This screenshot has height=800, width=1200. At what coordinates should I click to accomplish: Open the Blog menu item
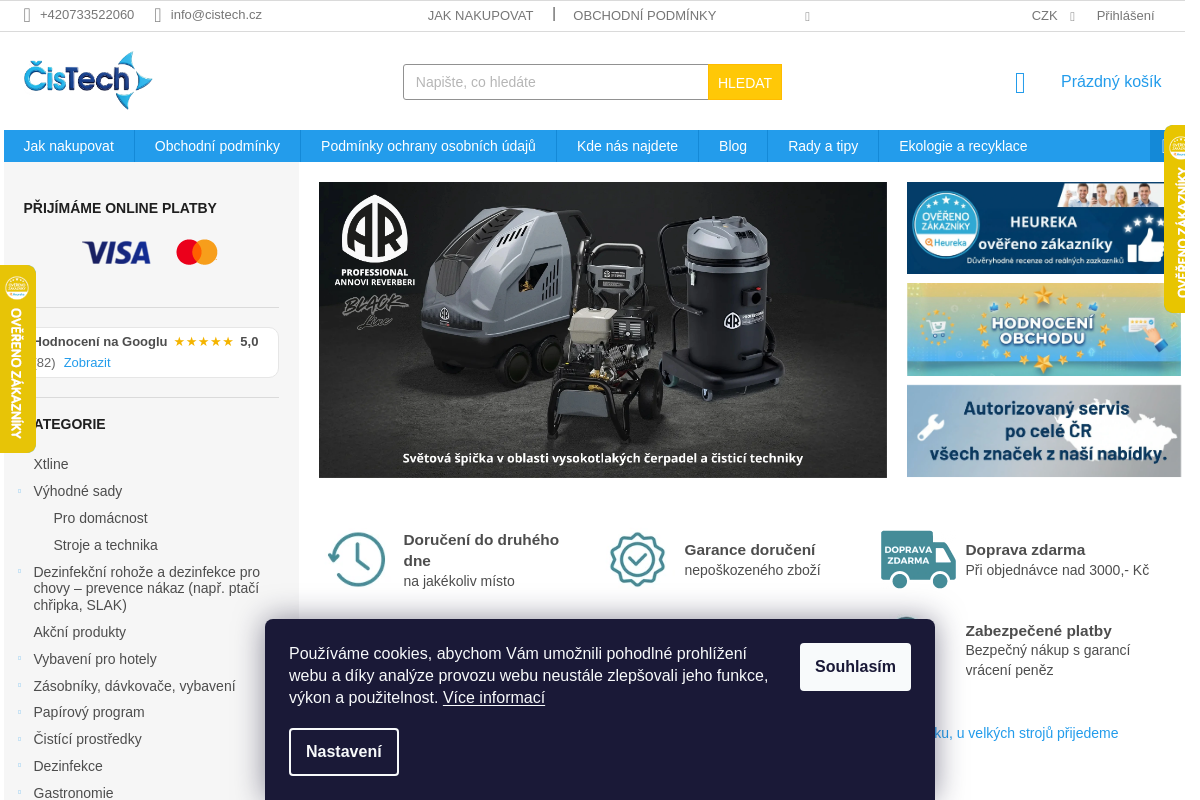(x=733, y=146)
